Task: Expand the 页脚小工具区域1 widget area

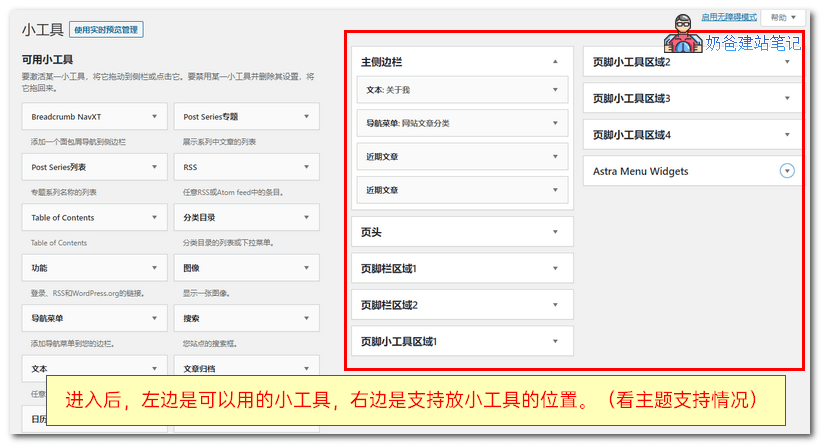Action: point(462,341)
